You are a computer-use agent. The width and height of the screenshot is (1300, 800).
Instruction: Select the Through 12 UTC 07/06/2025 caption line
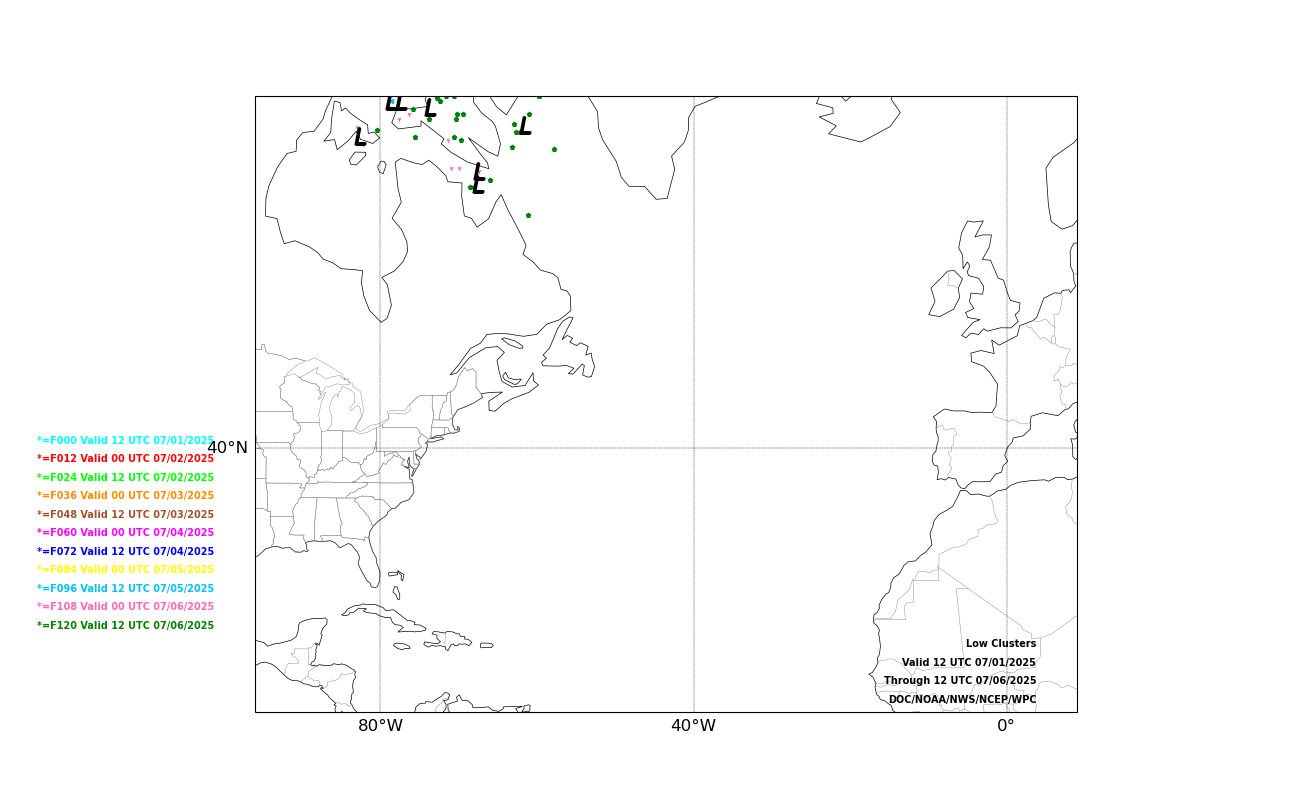coord(960,681)
